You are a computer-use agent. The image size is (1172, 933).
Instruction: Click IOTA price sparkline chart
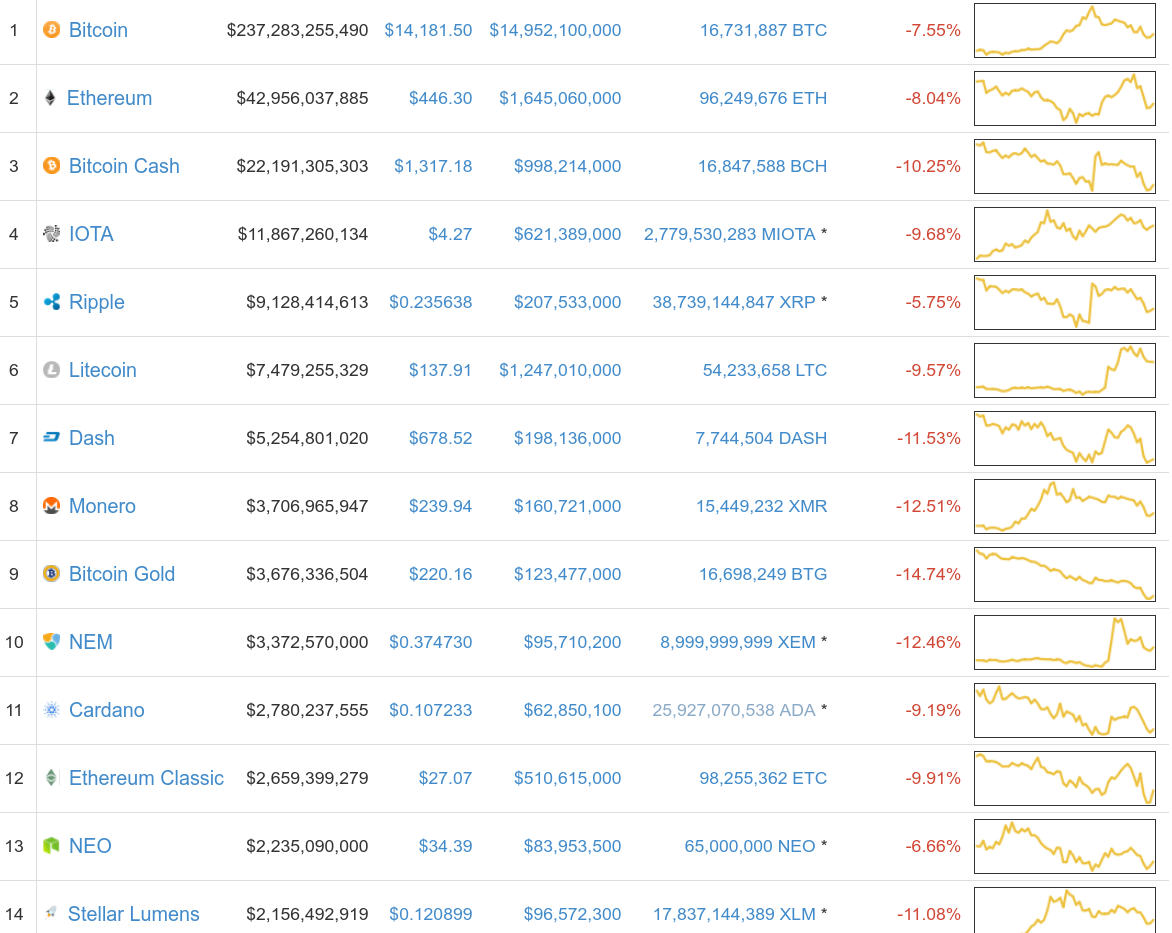click(x=1065, y=235)
